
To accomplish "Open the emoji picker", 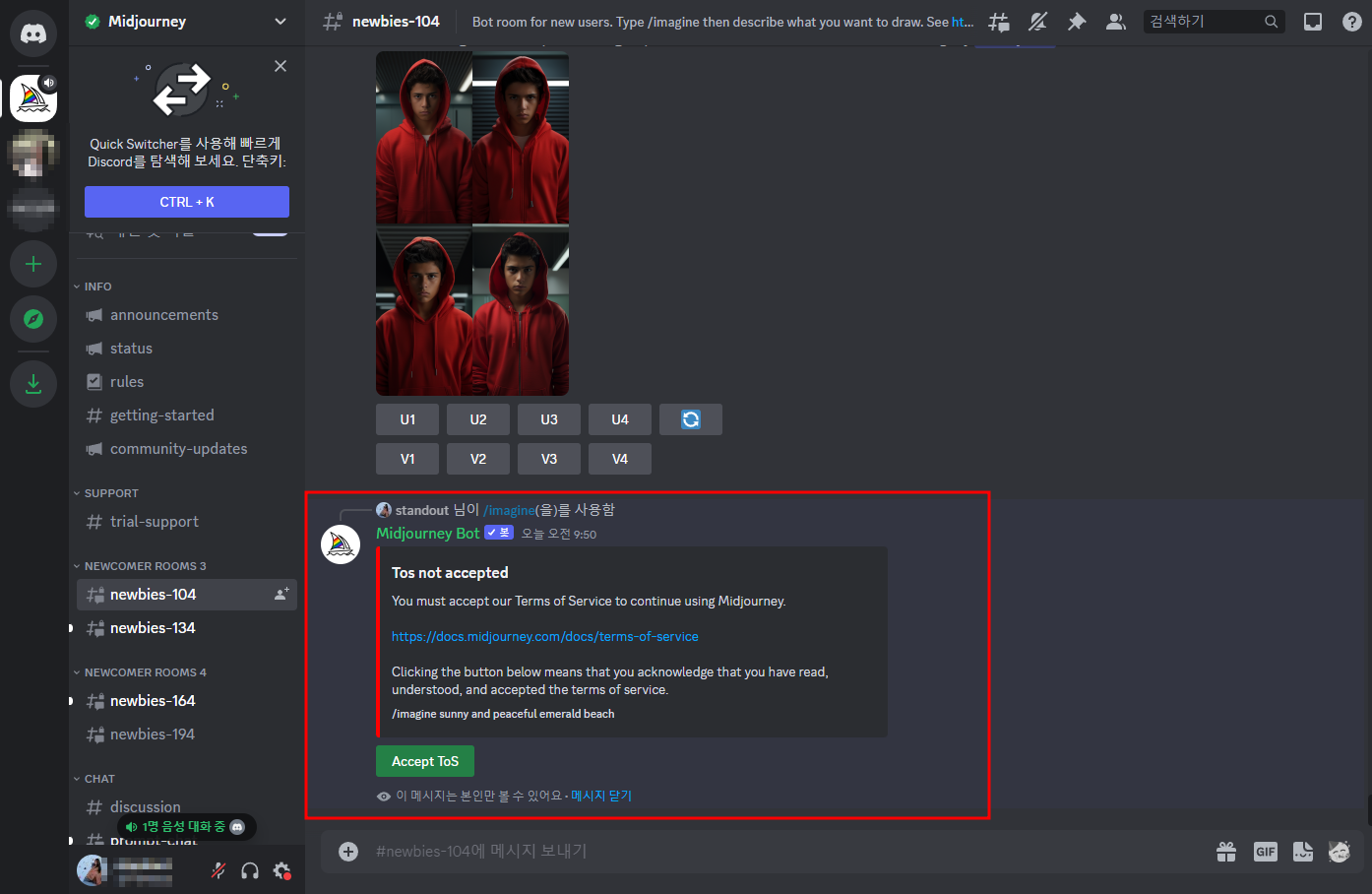I will 1340,852.
